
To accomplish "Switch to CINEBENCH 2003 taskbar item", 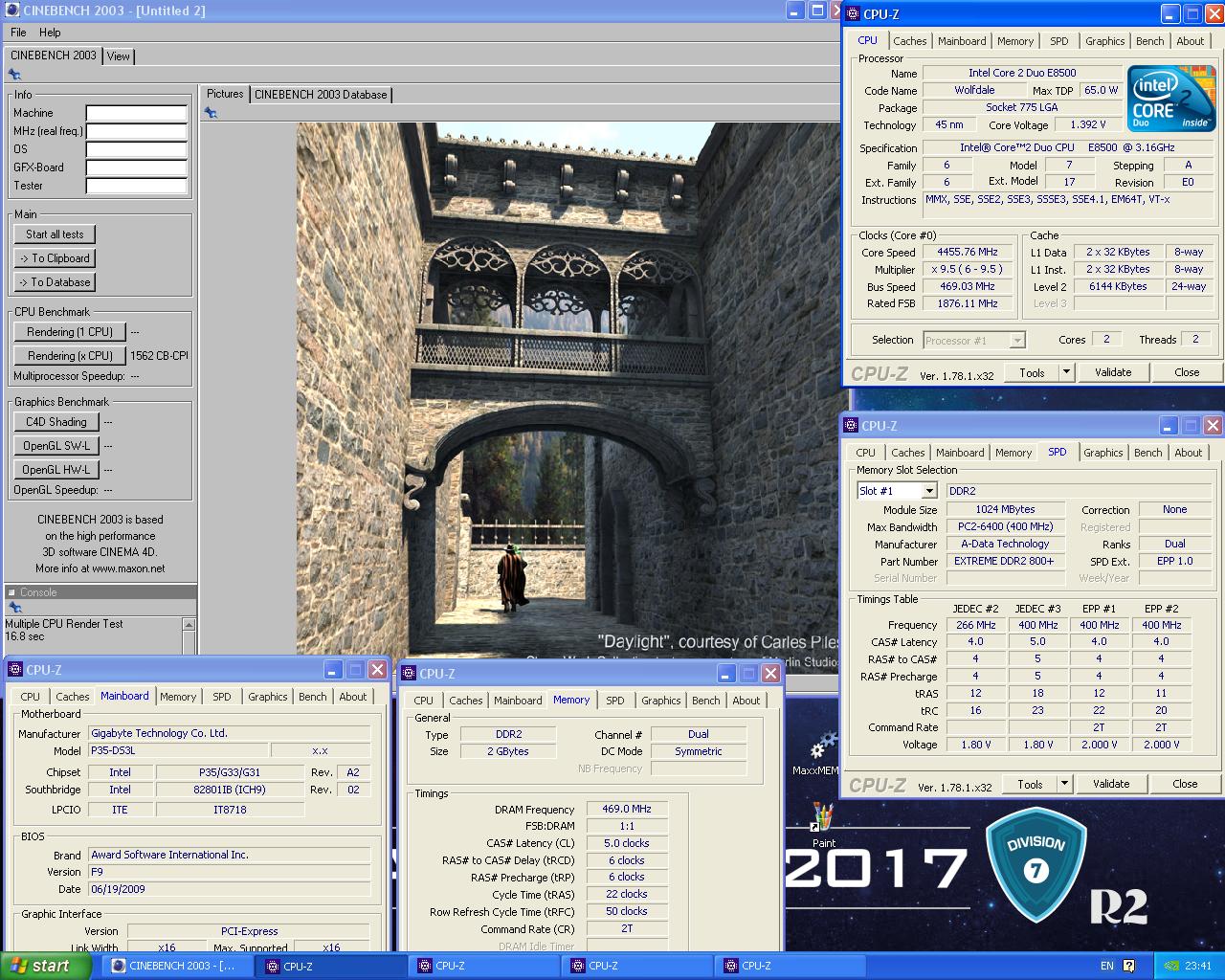I will pos(177,966).
